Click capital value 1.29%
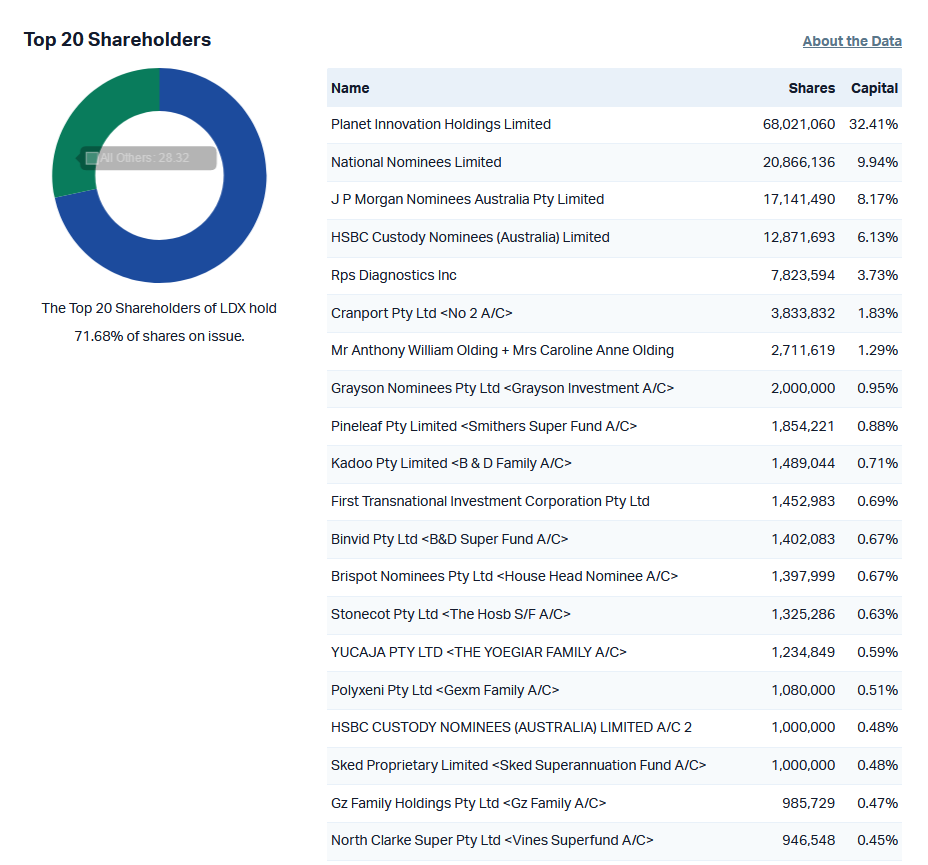Image resolution: width=928 pixels, height=865 pixels. (878, 350)
